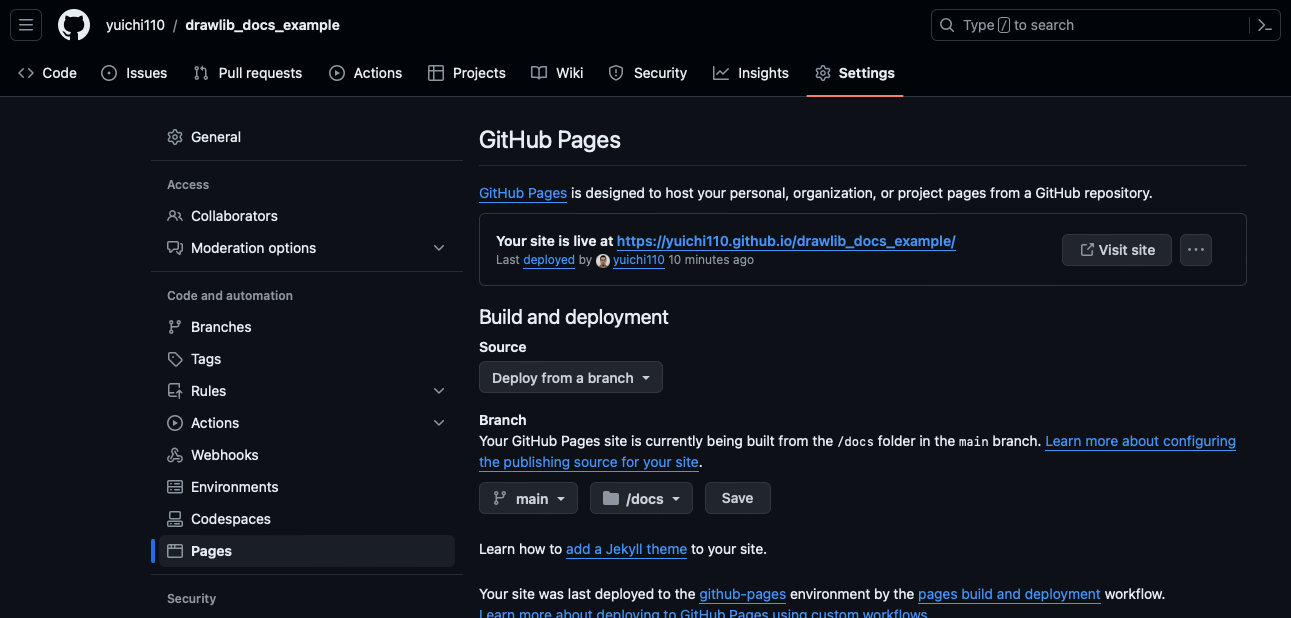Click the search magnifier icon
The image size is (1291, 618).
pos(948,25)
